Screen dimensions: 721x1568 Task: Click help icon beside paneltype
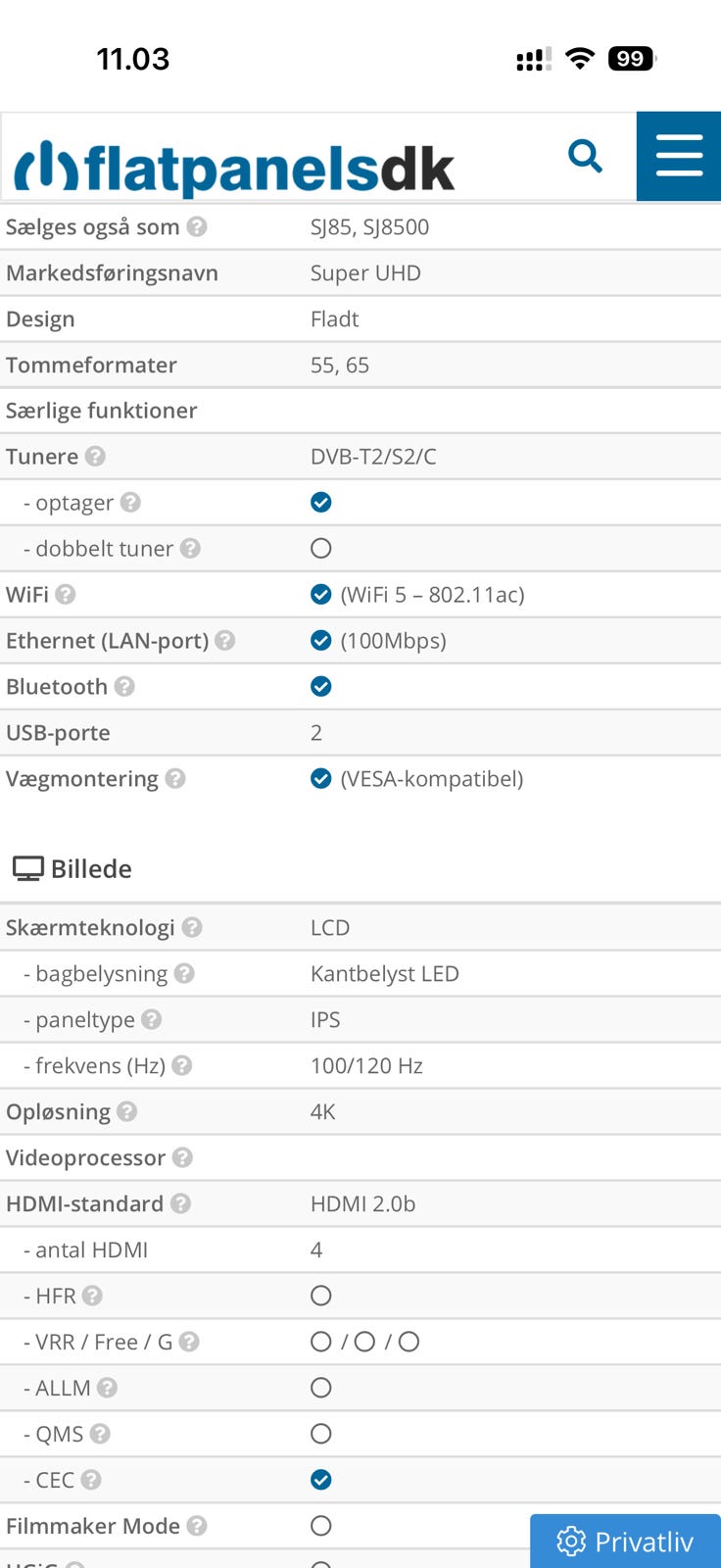pos(151,1020)
